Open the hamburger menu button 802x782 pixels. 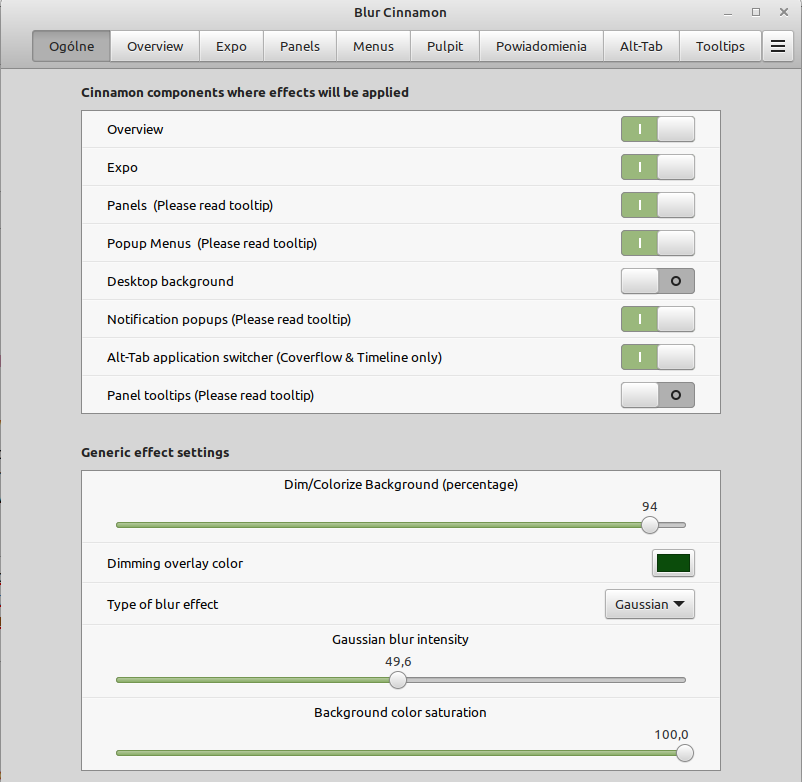777,47
